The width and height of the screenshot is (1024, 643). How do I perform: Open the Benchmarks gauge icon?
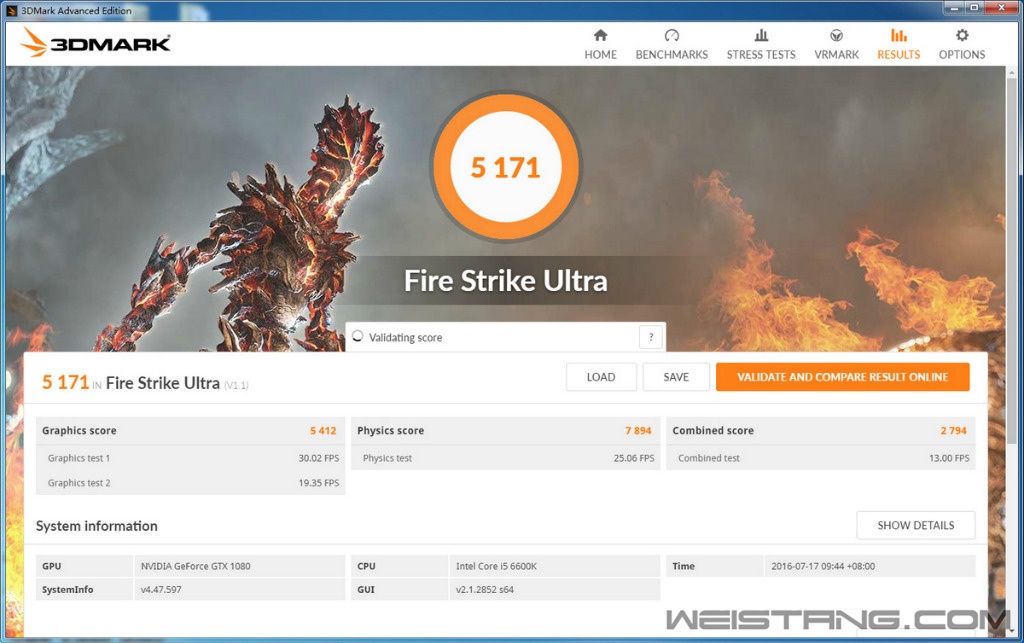[x=671, y=35]
